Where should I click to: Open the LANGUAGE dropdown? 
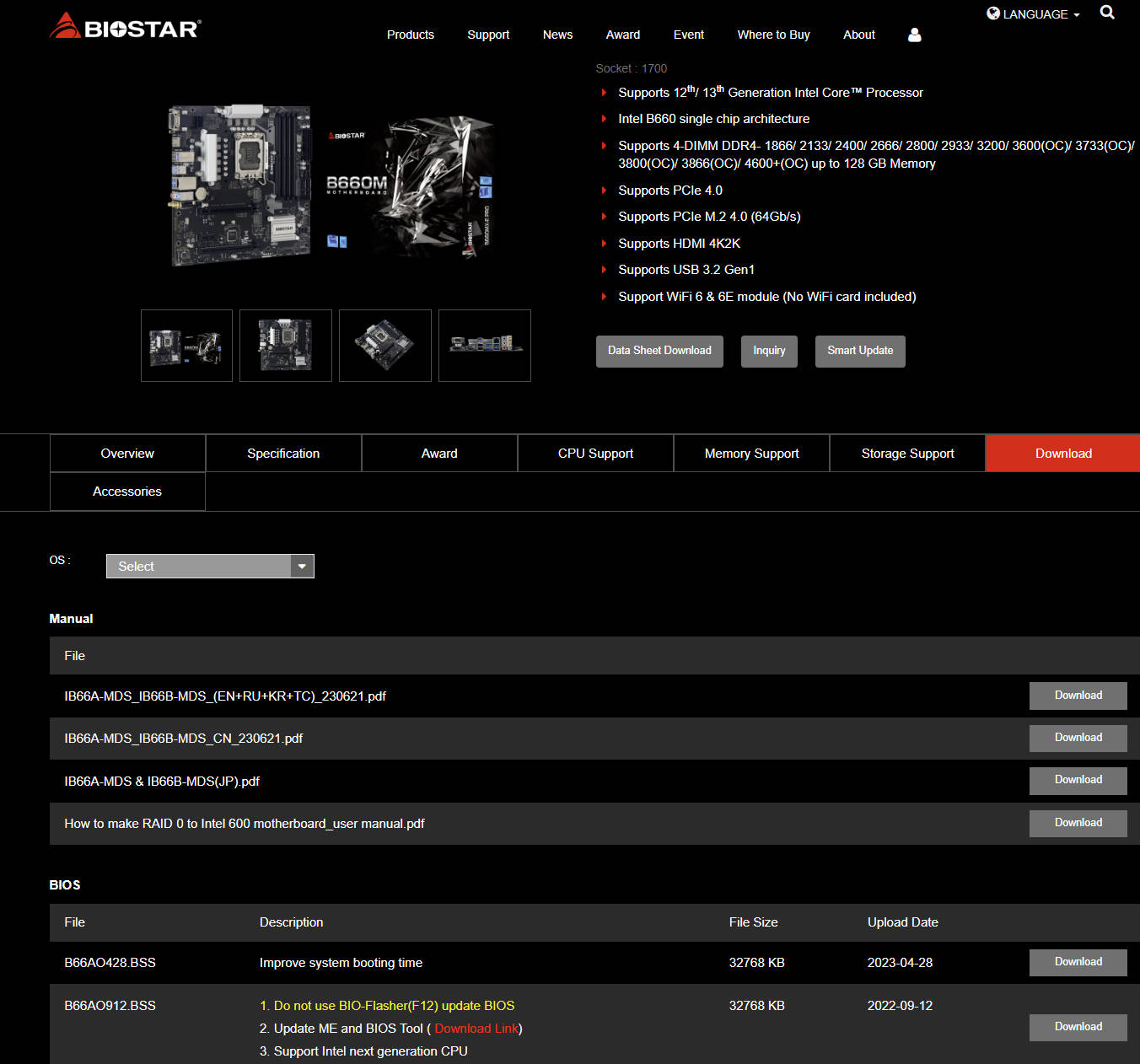click(1033, 14)
